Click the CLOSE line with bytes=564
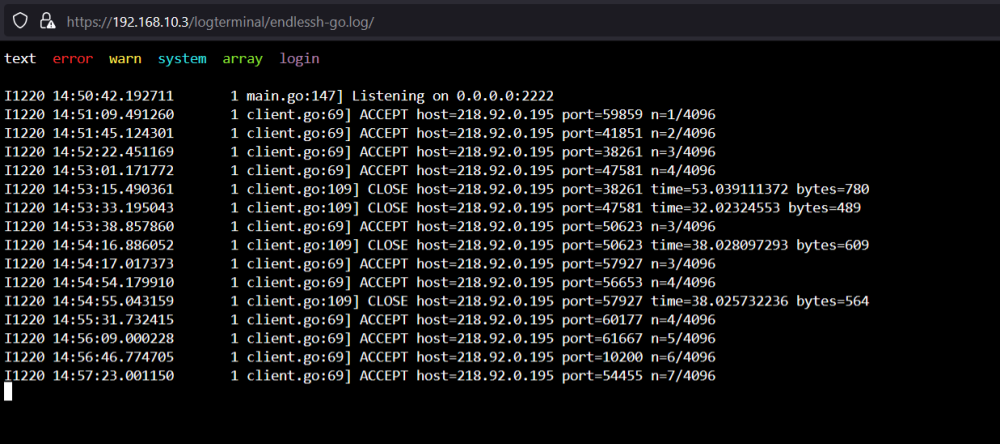The height and width of the screenshot is (444, 1000). point(437,301)
